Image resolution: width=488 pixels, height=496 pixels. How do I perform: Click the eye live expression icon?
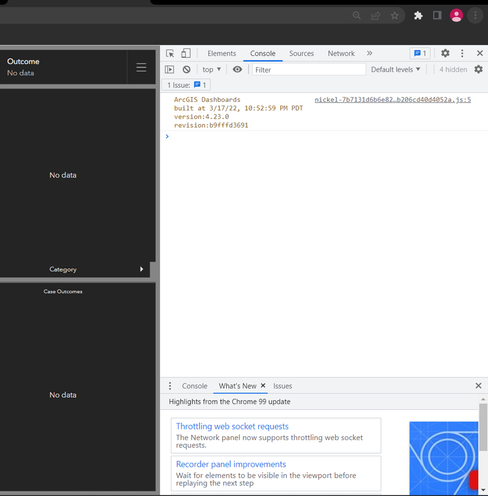[x=237, y=69]
